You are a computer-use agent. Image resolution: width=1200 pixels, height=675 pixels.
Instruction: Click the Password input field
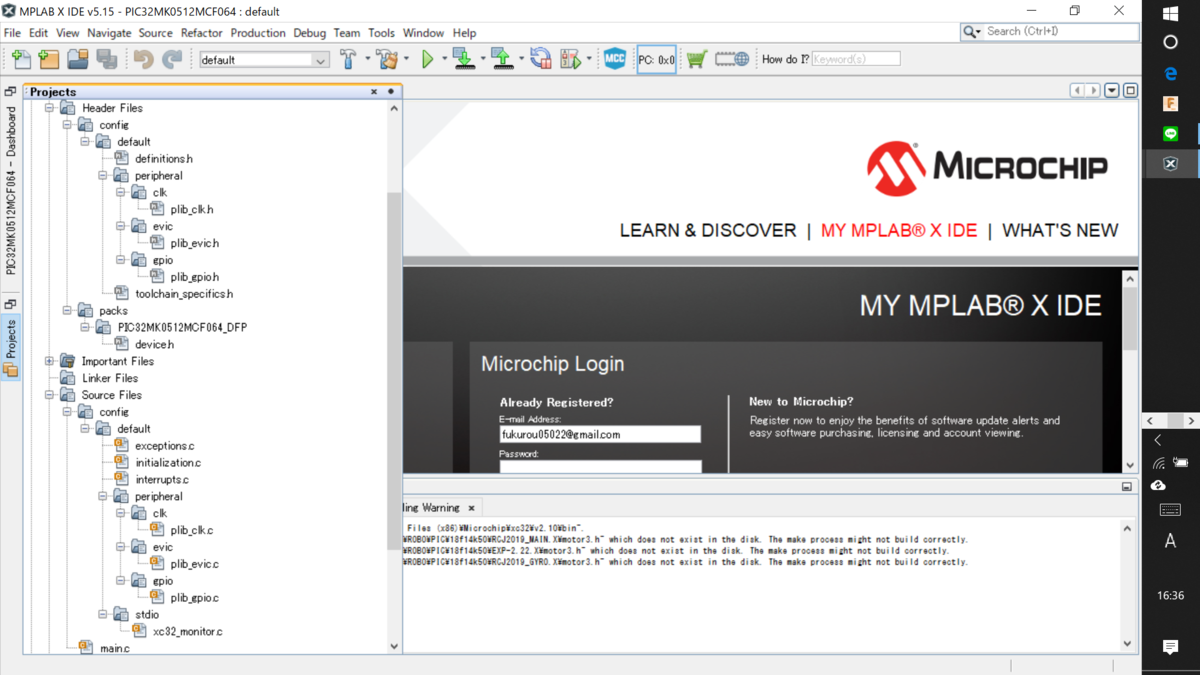tap(600, 466)
